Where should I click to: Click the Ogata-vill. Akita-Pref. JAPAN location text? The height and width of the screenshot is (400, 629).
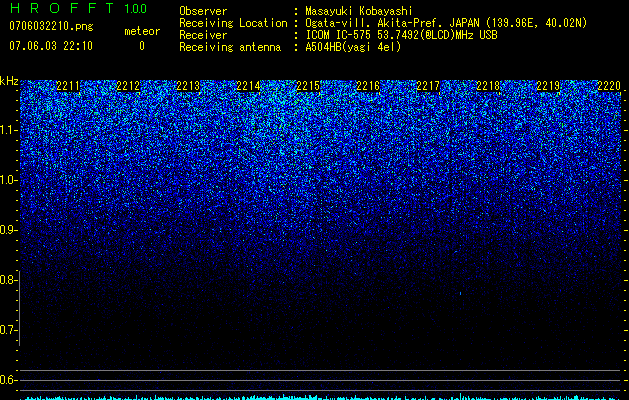click(446, 23)
